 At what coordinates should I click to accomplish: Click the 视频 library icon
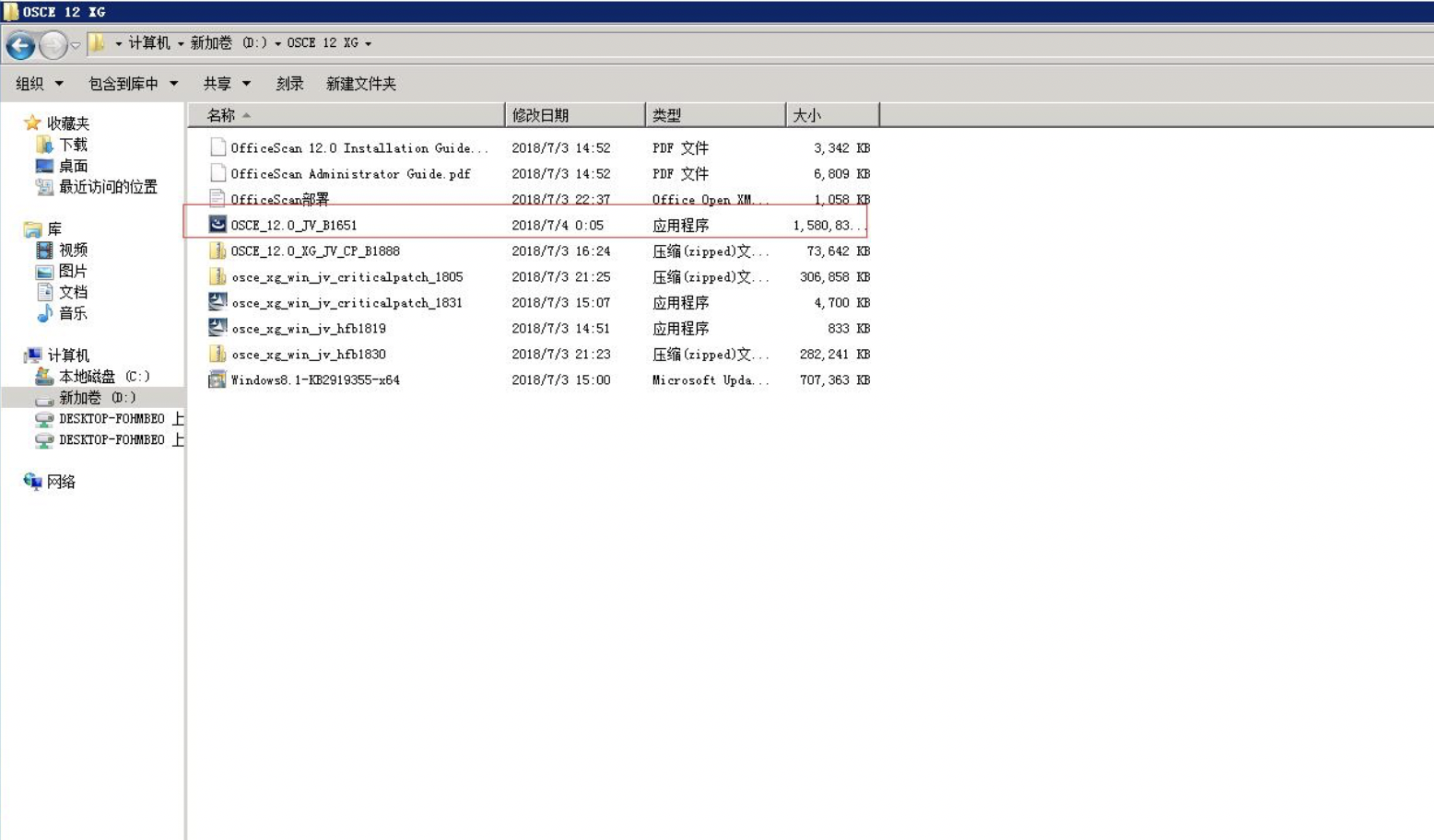point(44,250)
